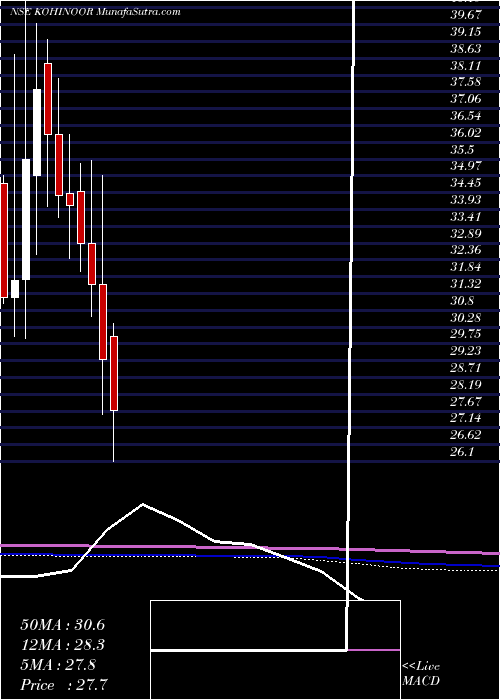Select the 27.14 price axis label
Viewport: 500px width, 700px height.
(466, 419)
